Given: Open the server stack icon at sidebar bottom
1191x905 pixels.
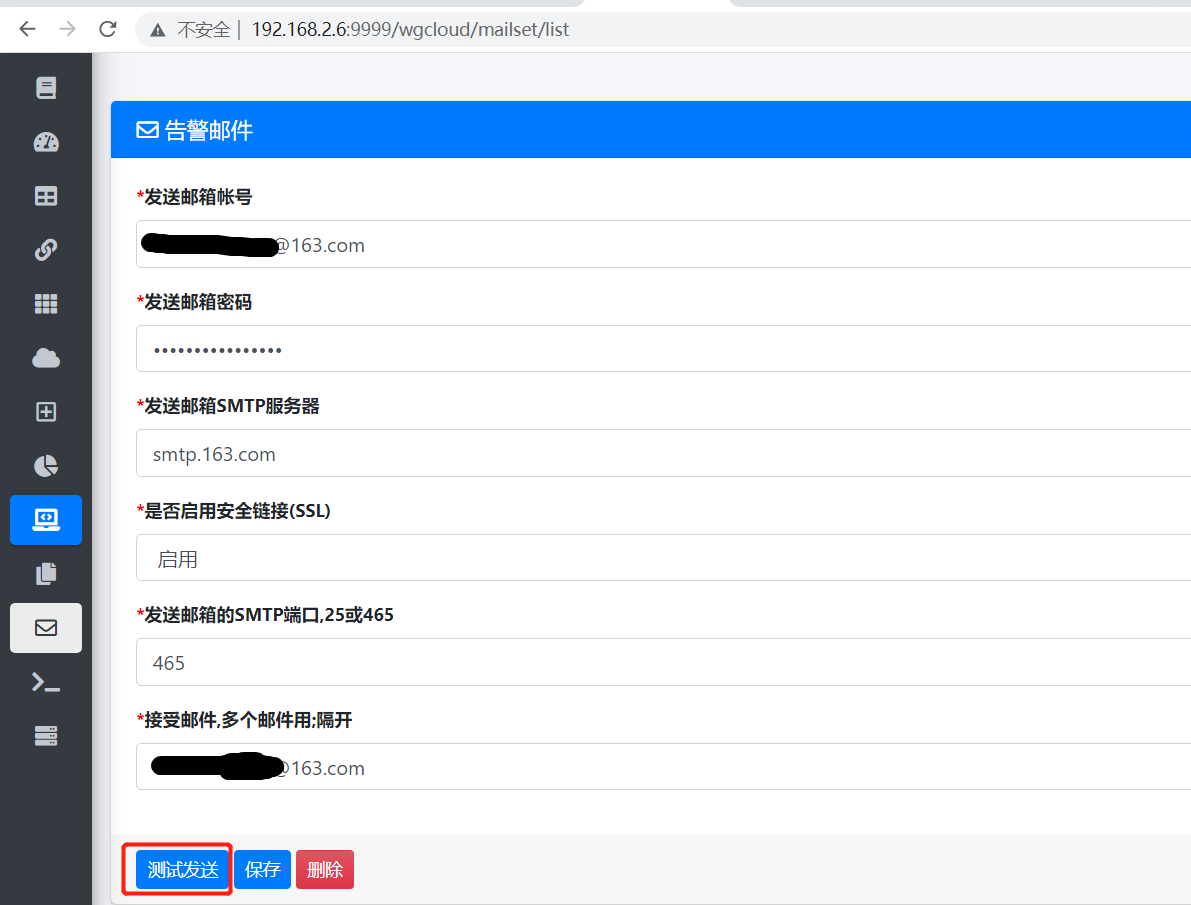Looking at the screenshot, I should 46,735.
